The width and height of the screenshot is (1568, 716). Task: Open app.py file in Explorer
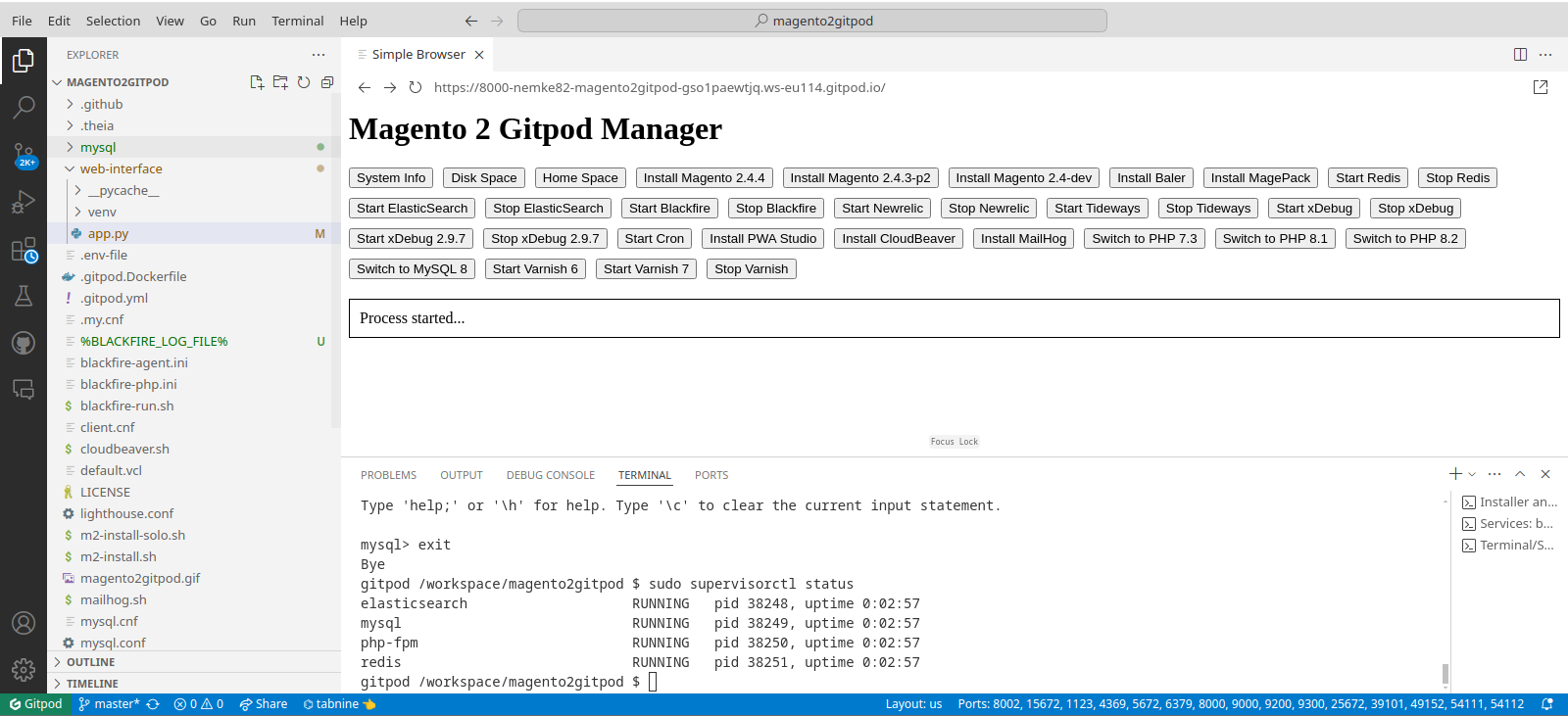coord(108,233)
